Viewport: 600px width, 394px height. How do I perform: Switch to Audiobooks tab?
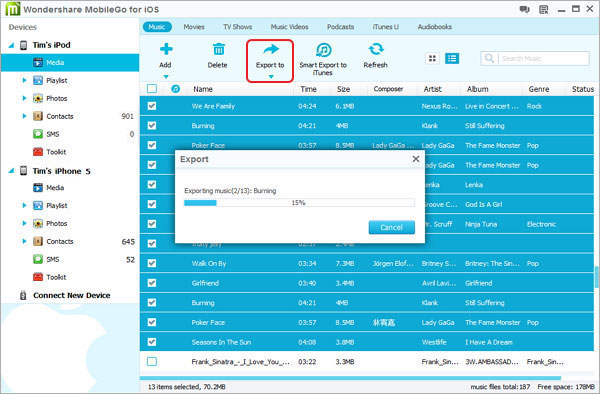[435, 27]
